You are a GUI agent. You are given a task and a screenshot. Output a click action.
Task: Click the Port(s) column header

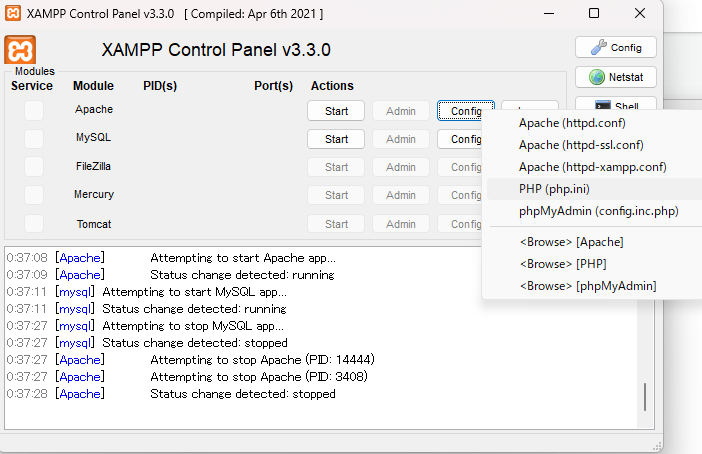(x=274, y=86)
